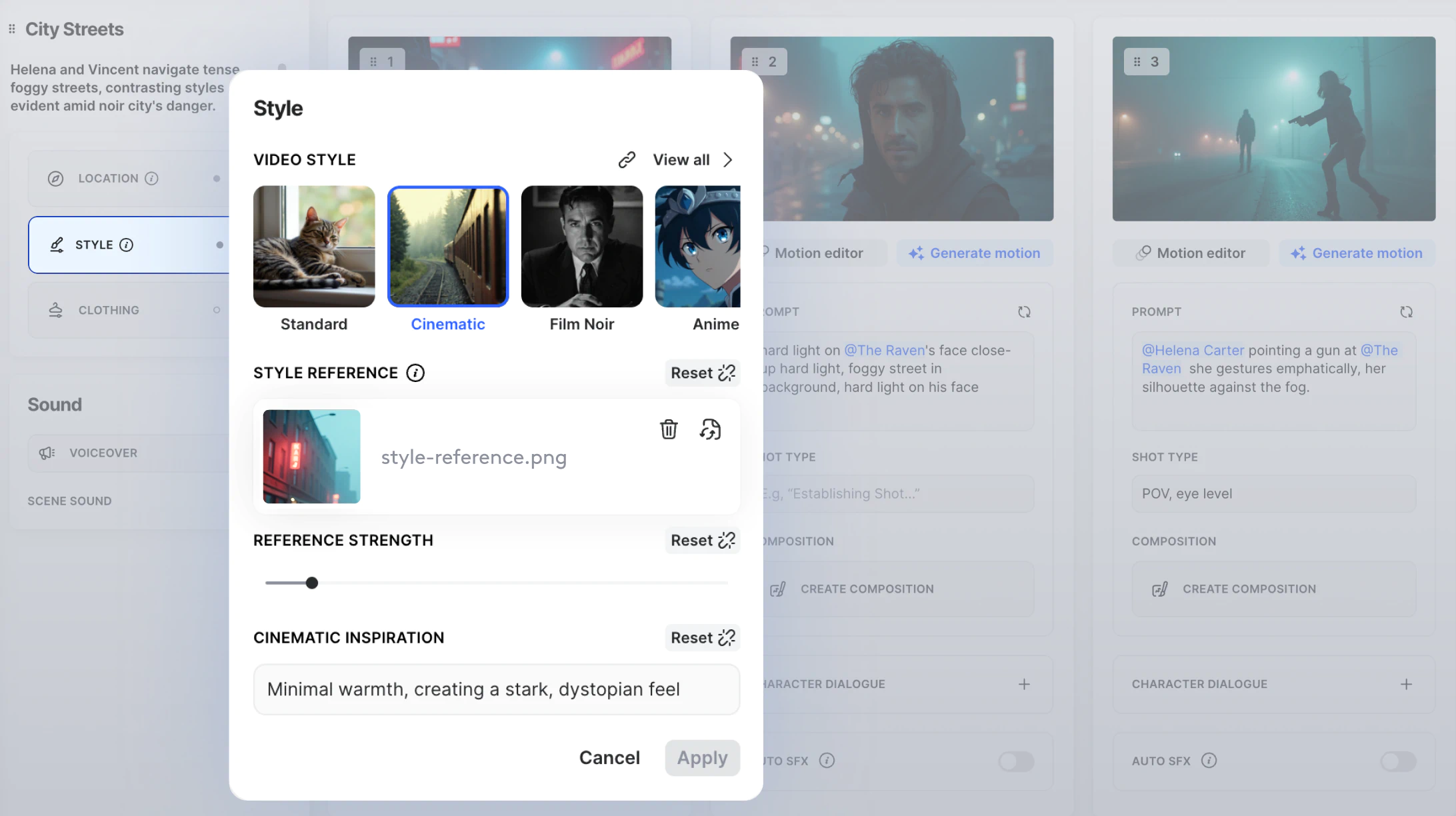
Task: Open the Clothing tab in sidebar
Action: tap(129, 310)
